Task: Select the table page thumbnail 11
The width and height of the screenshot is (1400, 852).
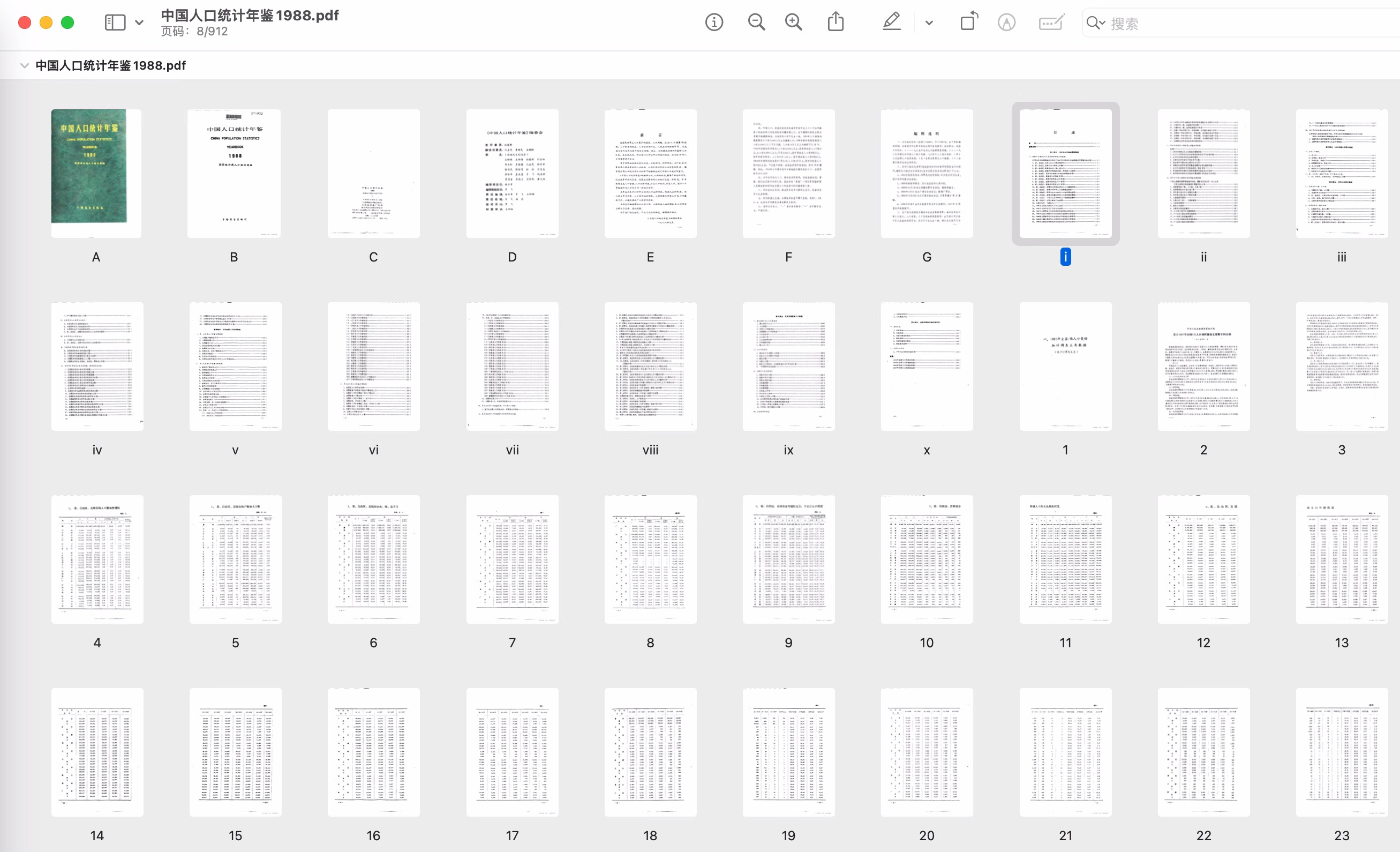Action: 1065,559
